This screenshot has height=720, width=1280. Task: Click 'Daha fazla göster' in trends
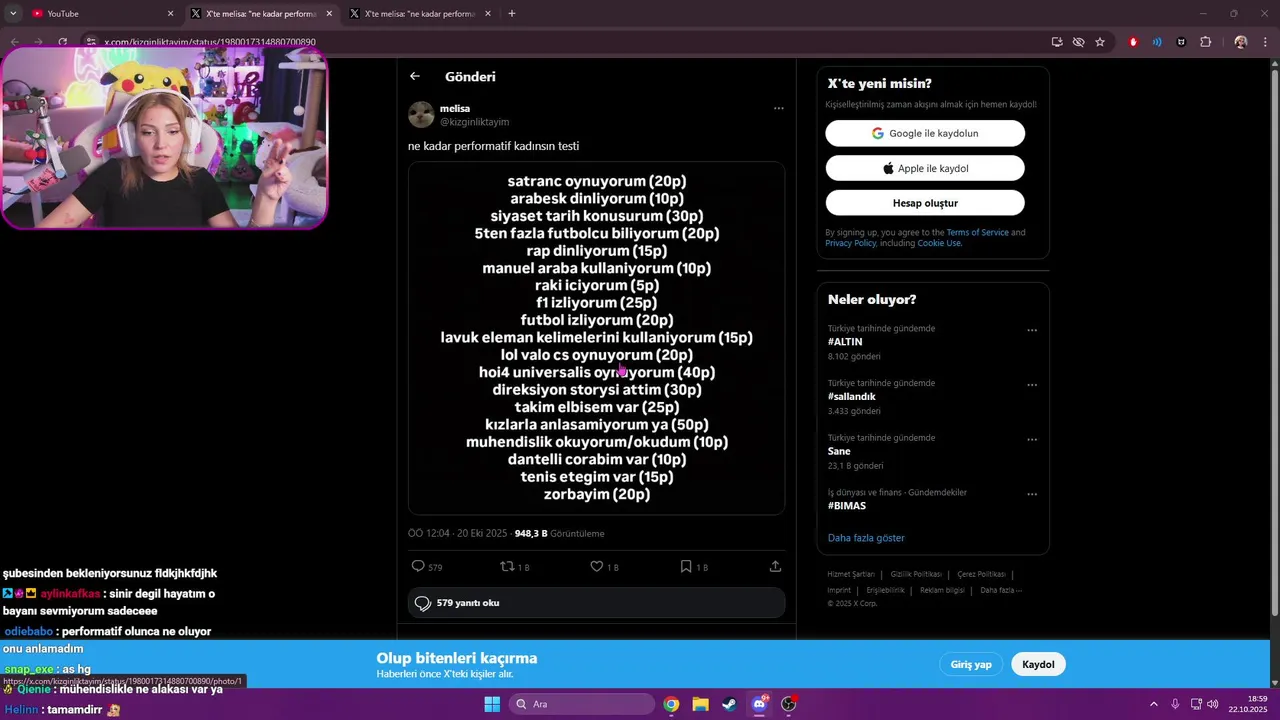pyautogui.click(x=866, y=538)
